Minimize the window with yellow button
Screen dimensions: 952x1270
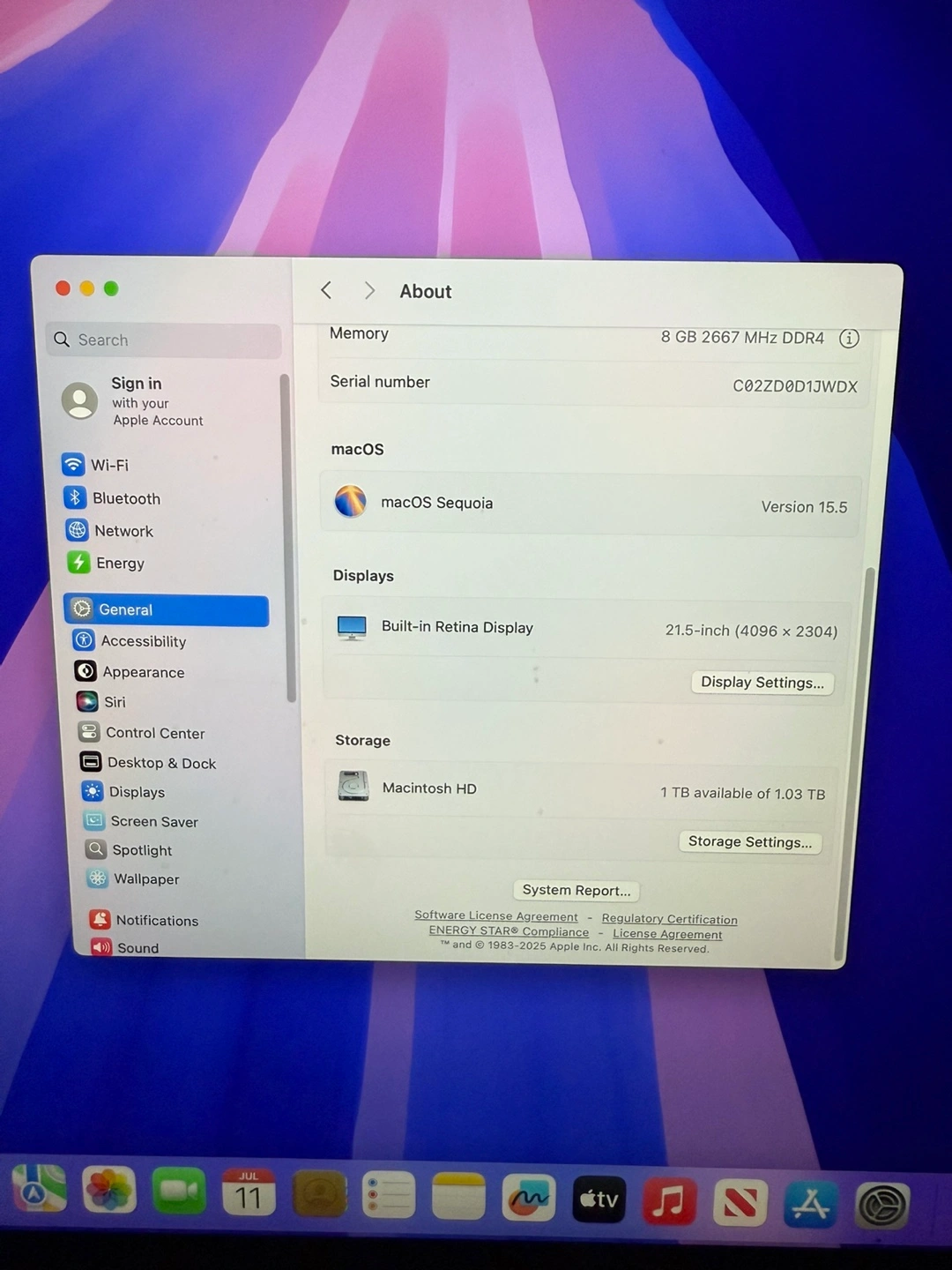pos(86,288)
